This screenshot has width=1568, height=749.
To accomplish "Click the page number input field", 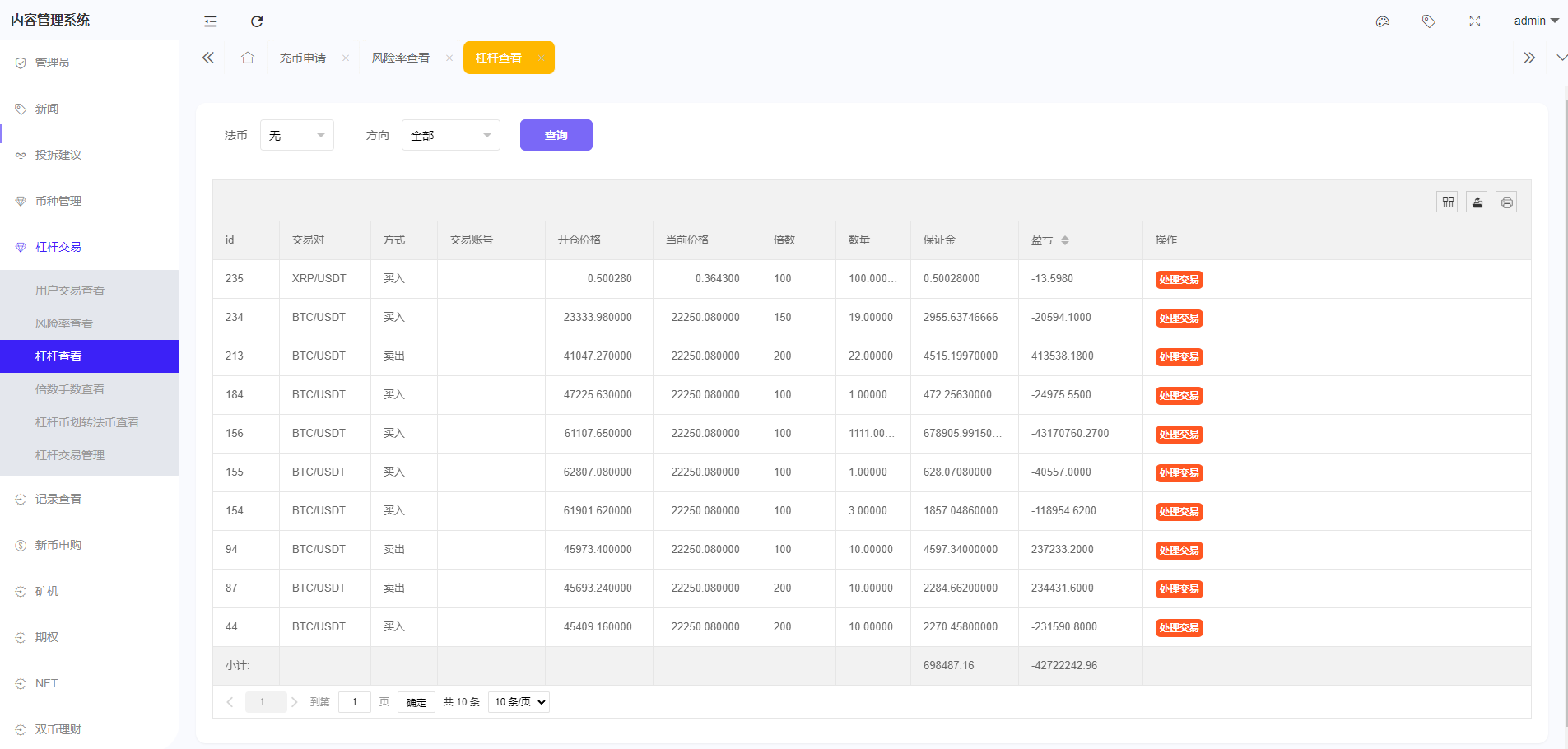I will point(354,701).
